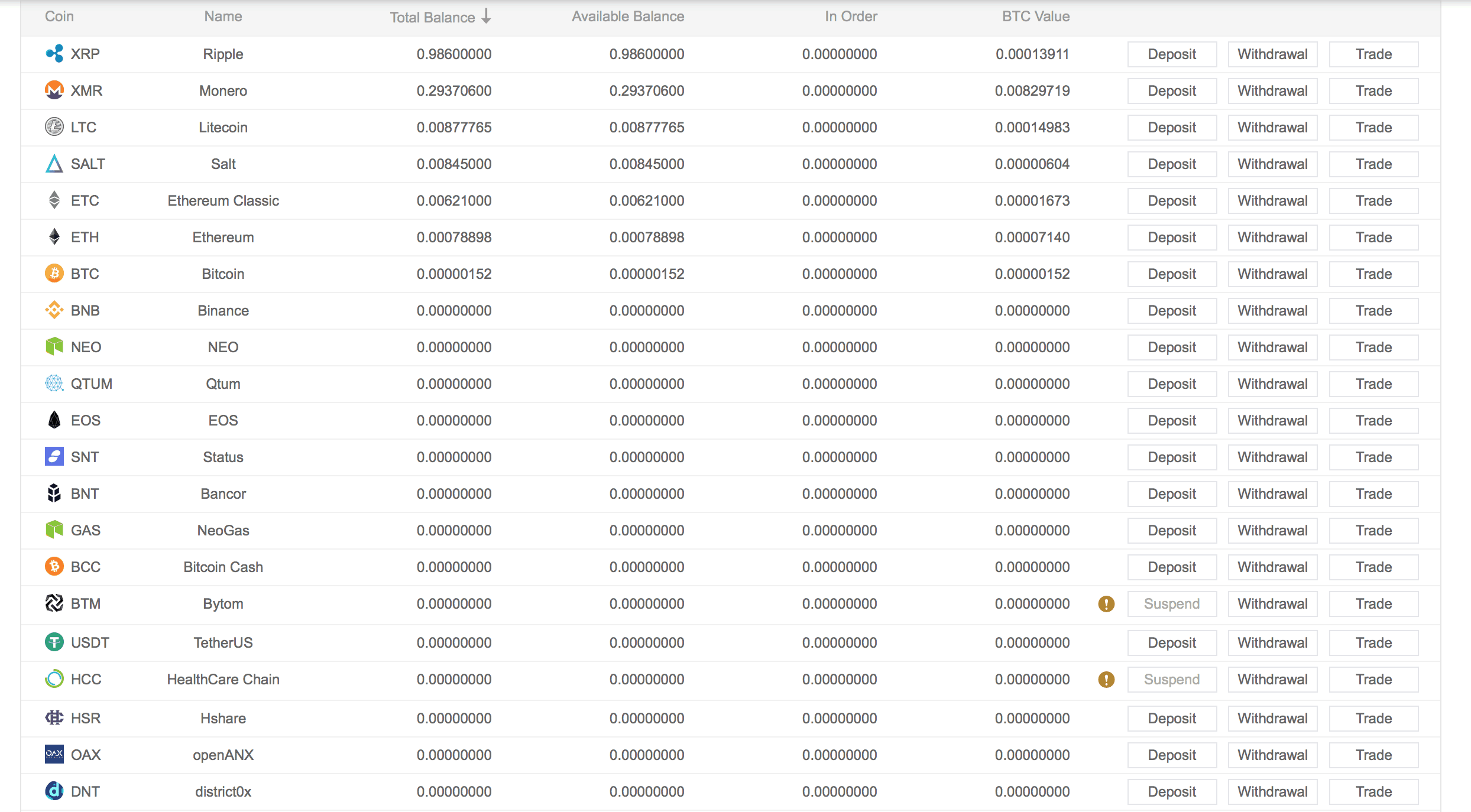Open Withdrawal for HealthCare Chain HCC

[x=1273, y=680]
